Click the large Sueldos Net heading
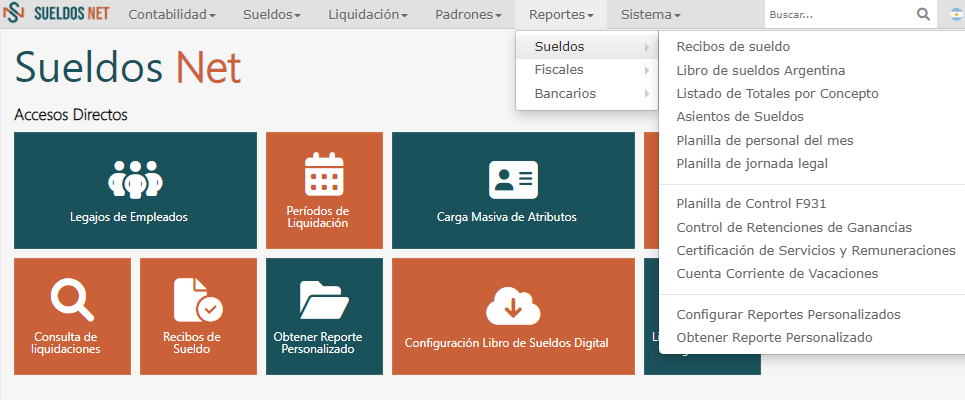 (127, 66)
